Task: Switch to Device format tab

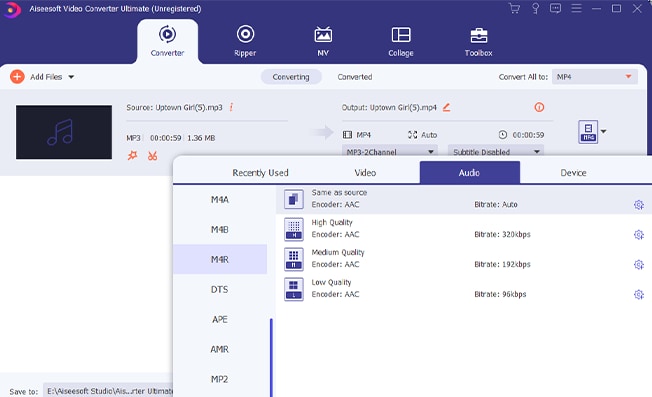Action: tap(573, 173)
